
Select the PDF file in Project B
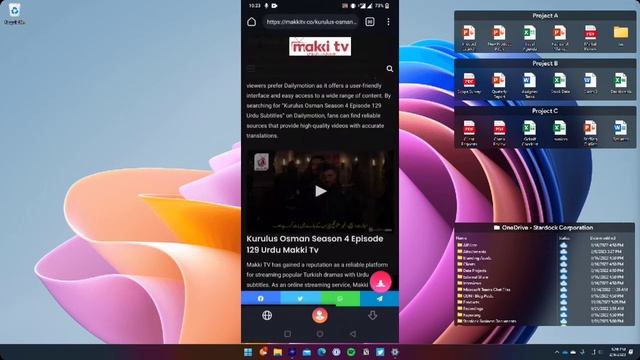[x=469, y=84]
